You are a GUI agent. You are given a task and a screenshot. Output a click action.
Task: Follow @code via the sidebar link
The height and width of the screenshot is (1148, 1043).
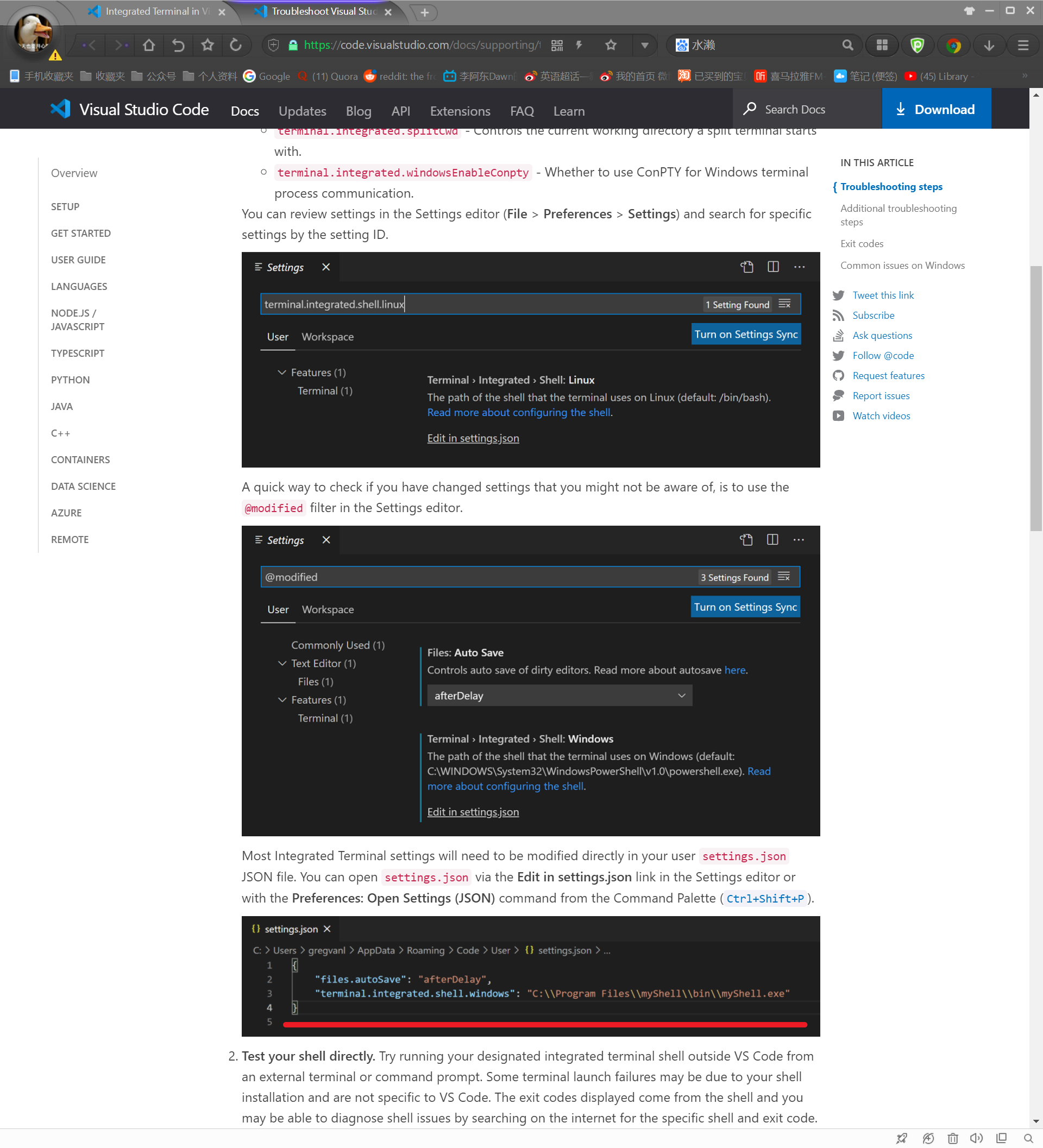coord(883,355)
